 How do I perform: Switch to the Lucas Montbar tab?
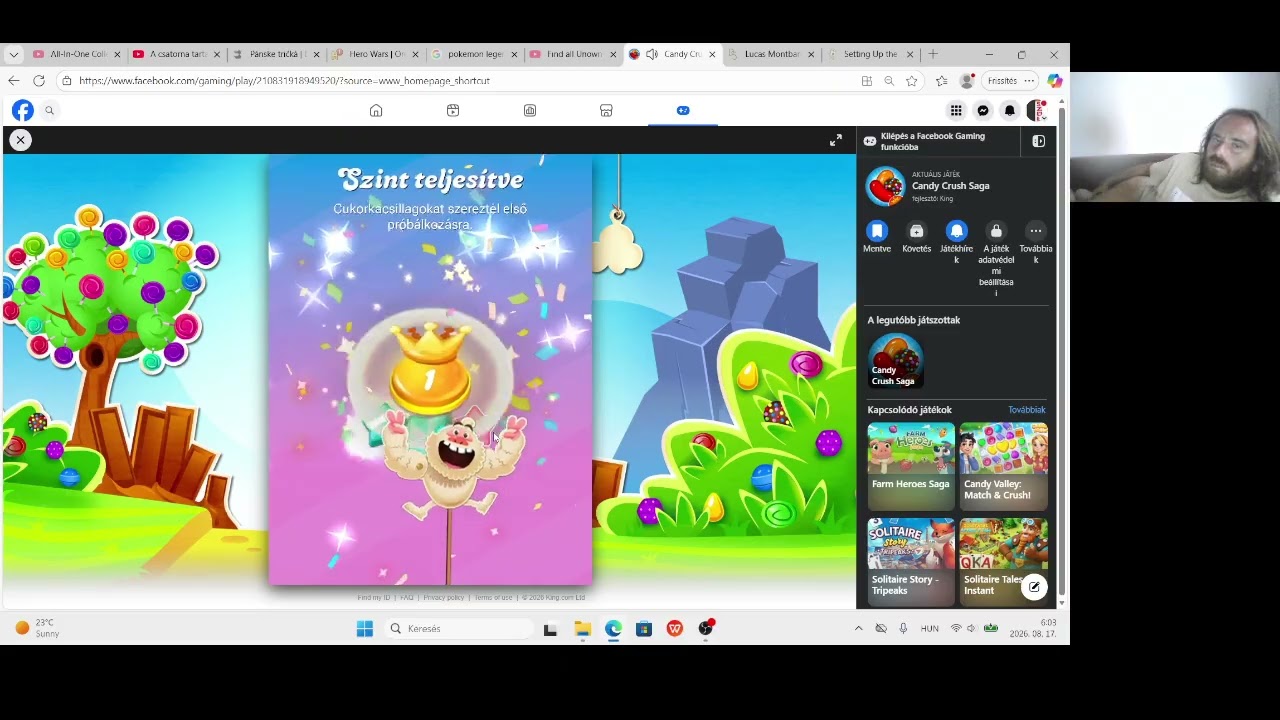(771, 54)
